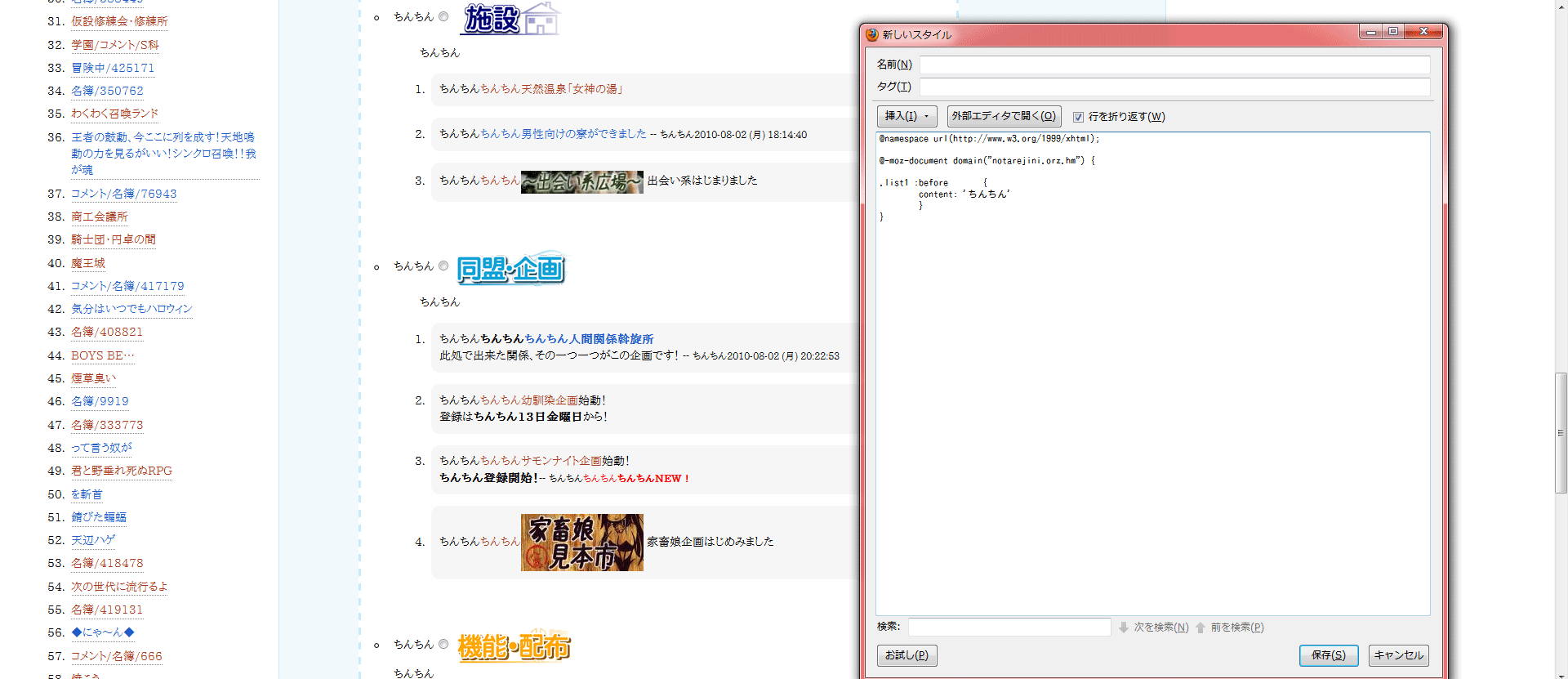Click the down arrow for 次を検索

(x=1124, y=628)
